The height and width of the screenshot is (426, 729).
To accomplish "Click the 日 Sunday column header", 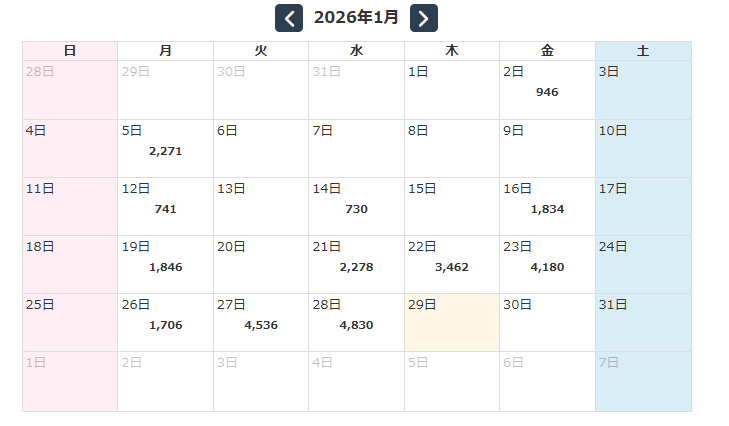I will [70, 51].
